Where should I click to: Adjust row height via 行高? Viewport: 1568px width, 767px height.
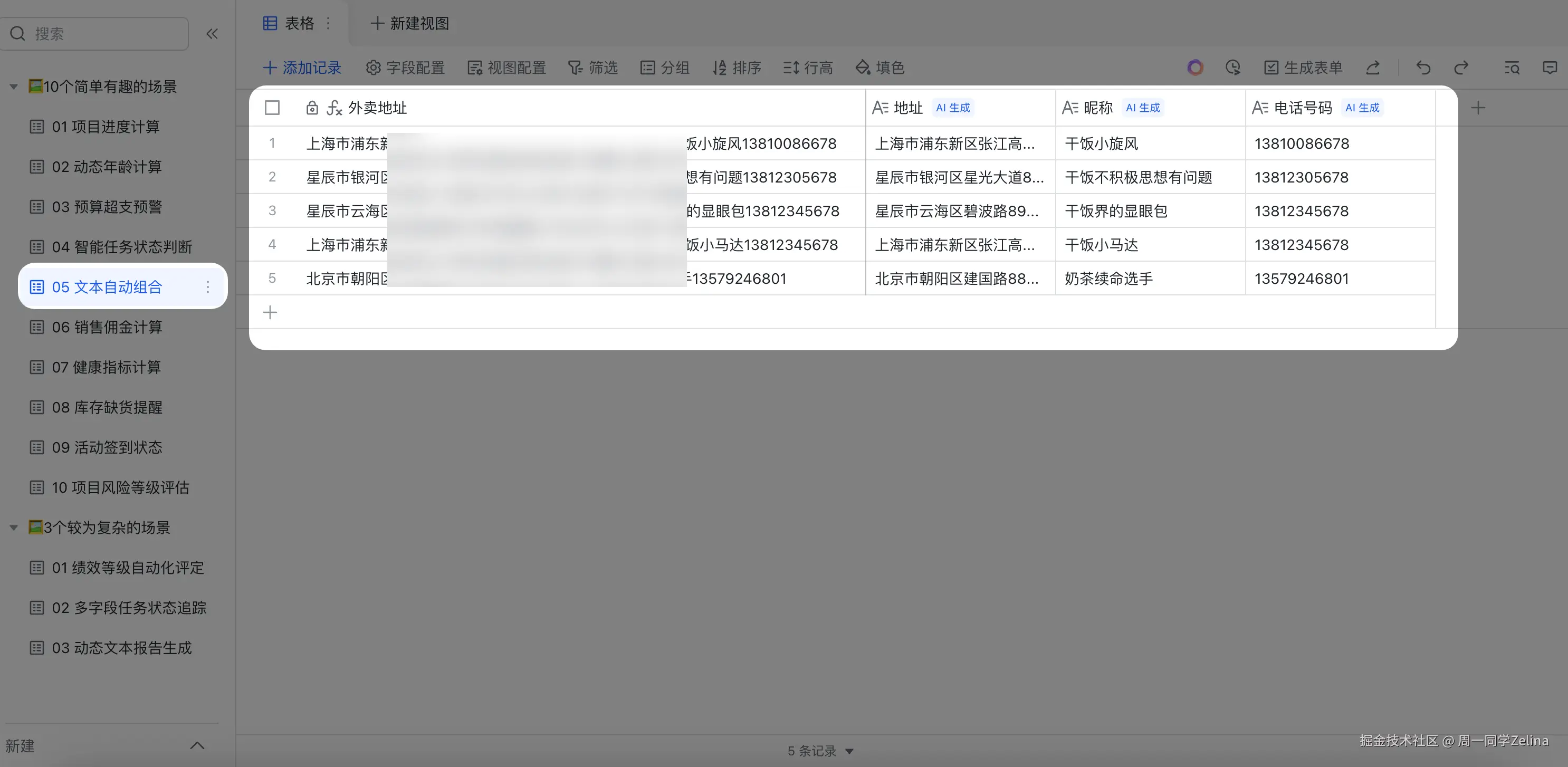808,68
